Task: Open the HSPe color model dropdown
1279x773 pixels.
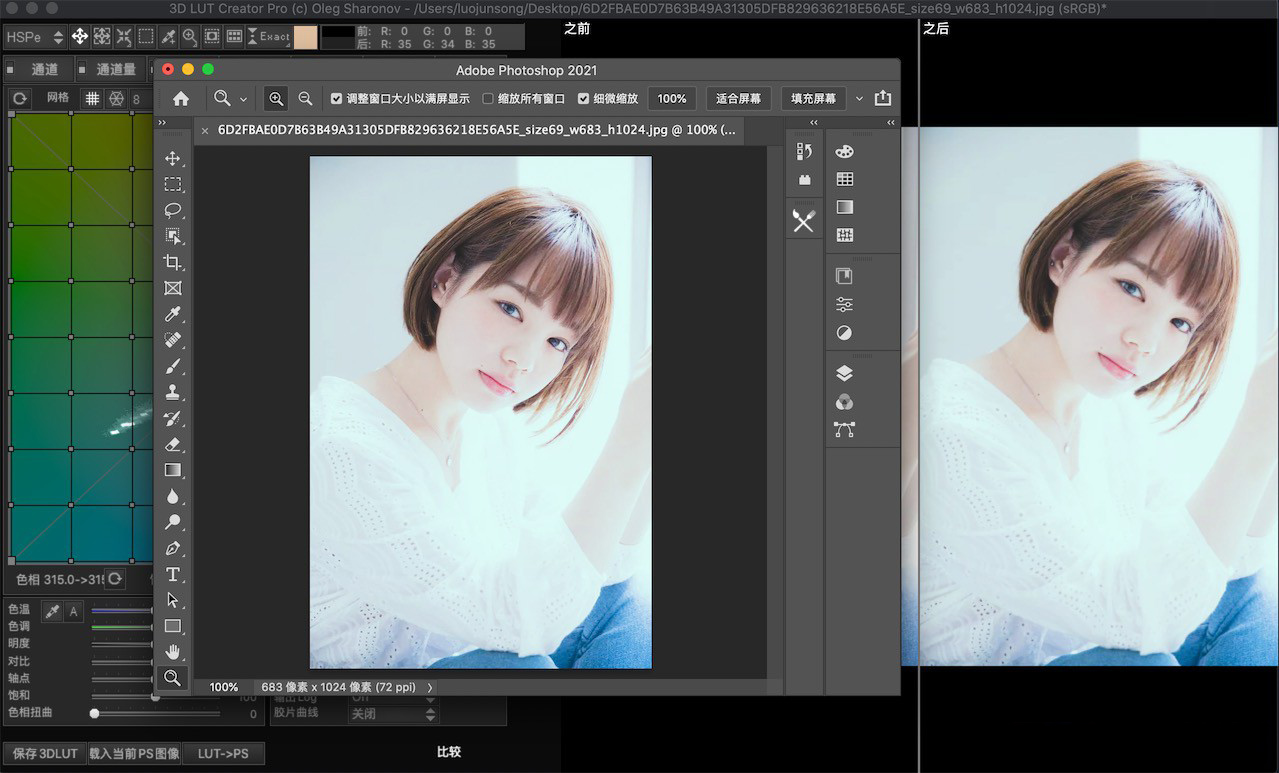Action: [x=35, y=37]
